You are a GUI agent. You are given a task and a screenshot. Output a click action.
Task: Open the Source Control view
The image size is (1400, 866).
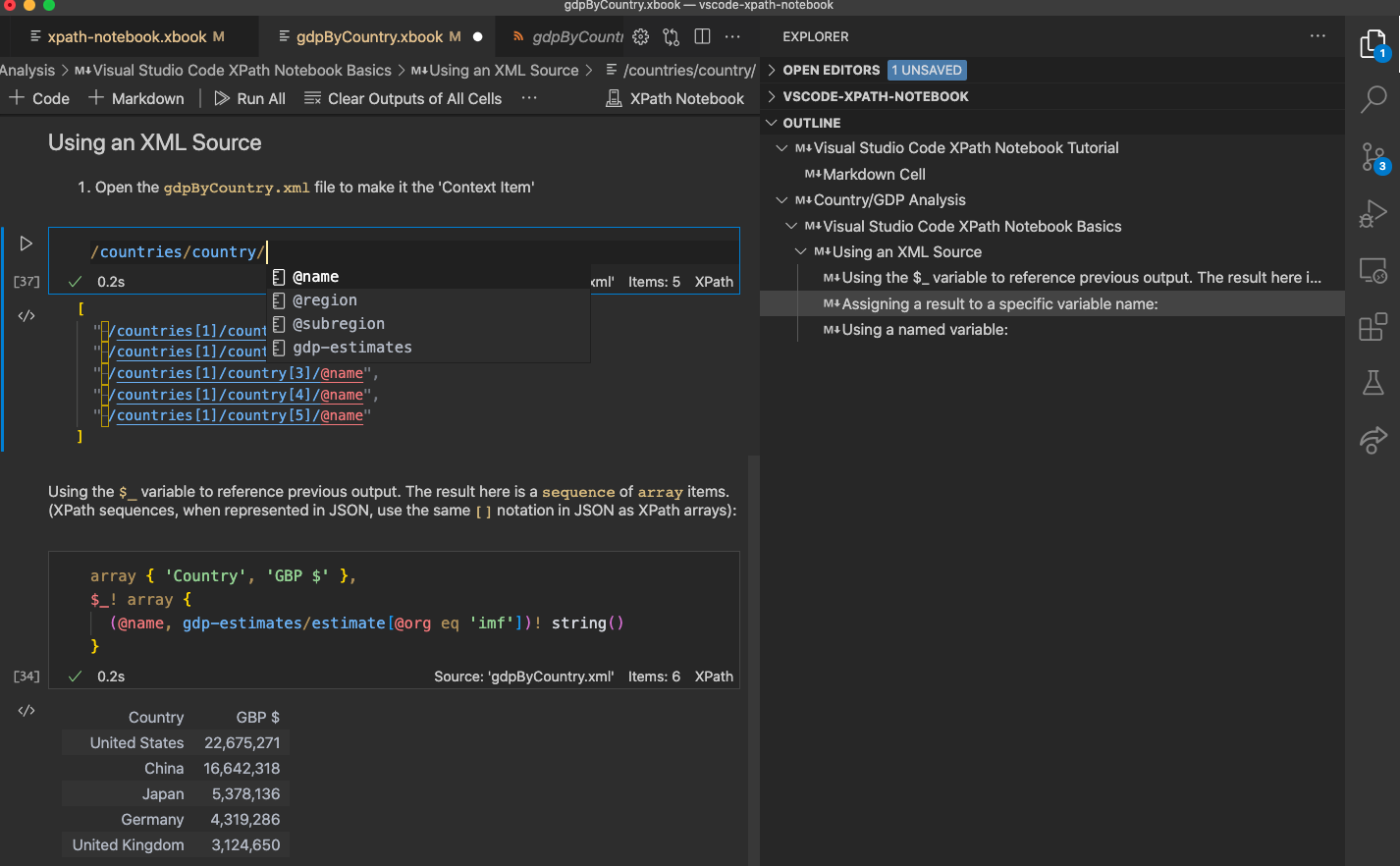point(1373,157)
